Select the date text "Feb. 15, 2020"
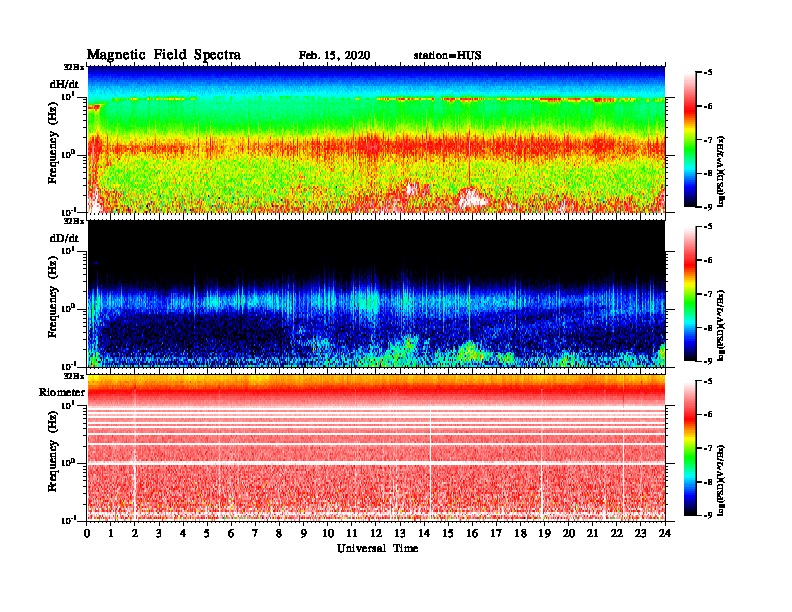Screen dimensions: 792x612 click(334, 55)
